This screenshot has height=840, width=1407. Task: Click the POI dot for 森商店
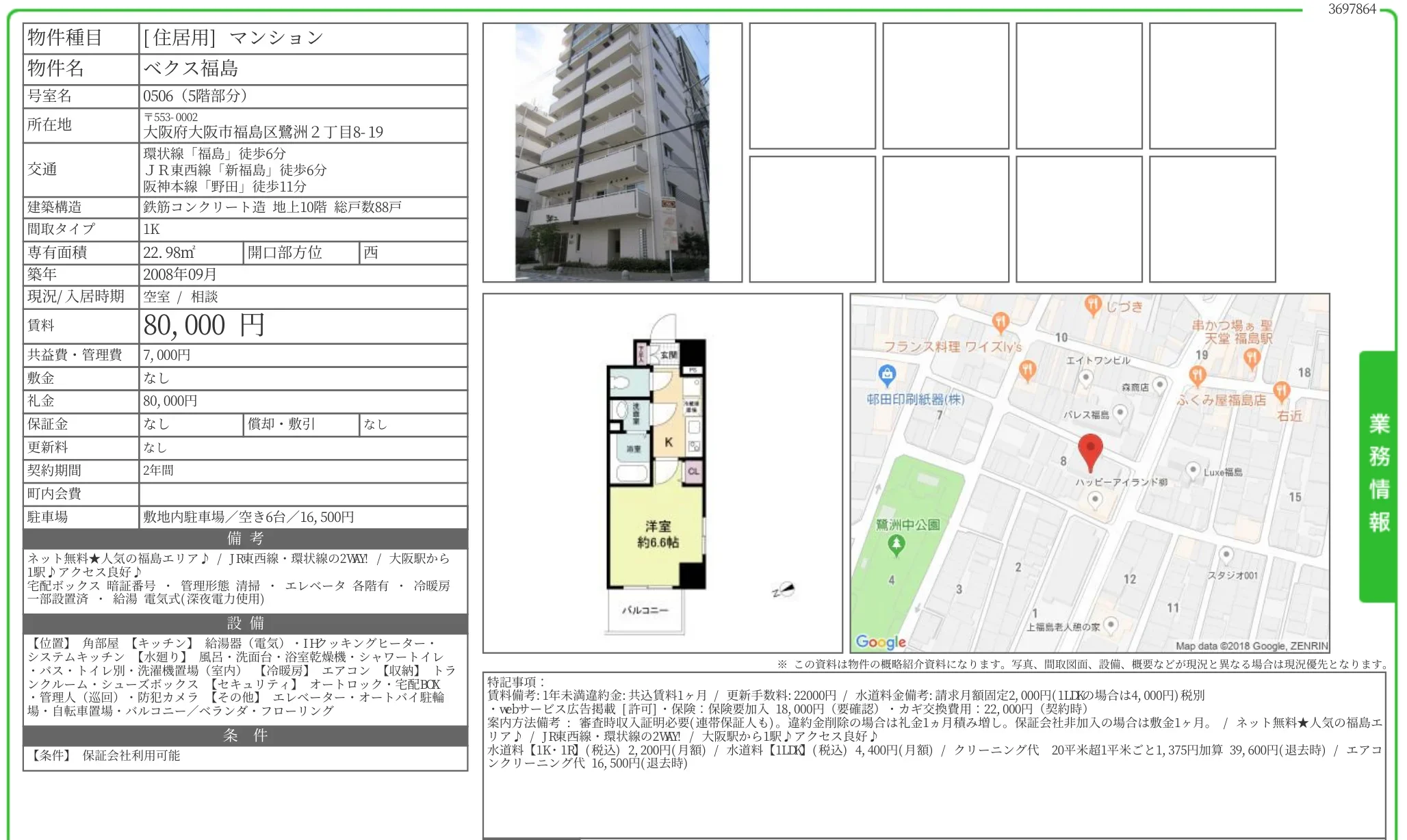[1159, 385]
